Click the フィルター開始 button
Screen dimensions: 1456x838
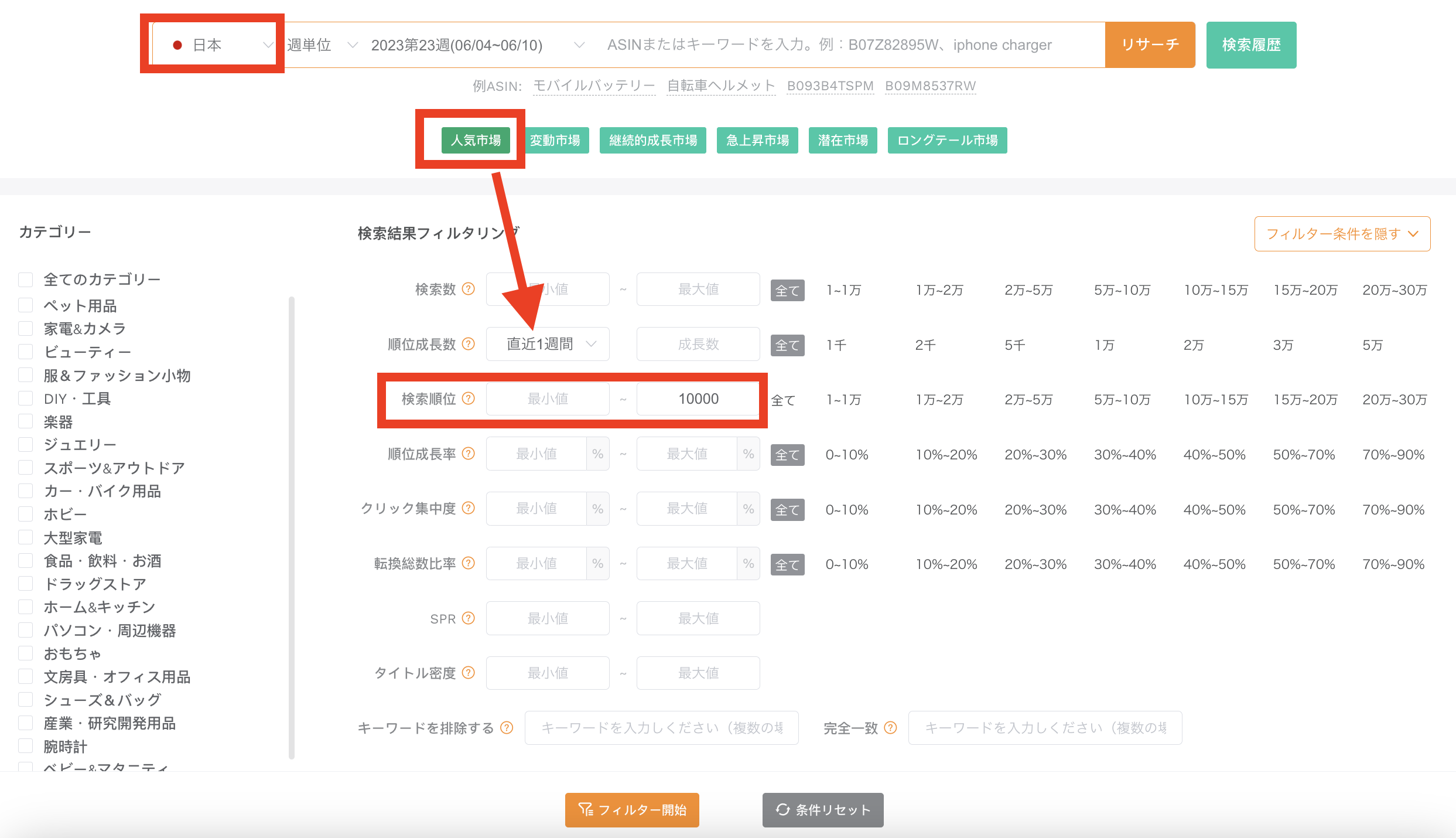tap(632, 810)
